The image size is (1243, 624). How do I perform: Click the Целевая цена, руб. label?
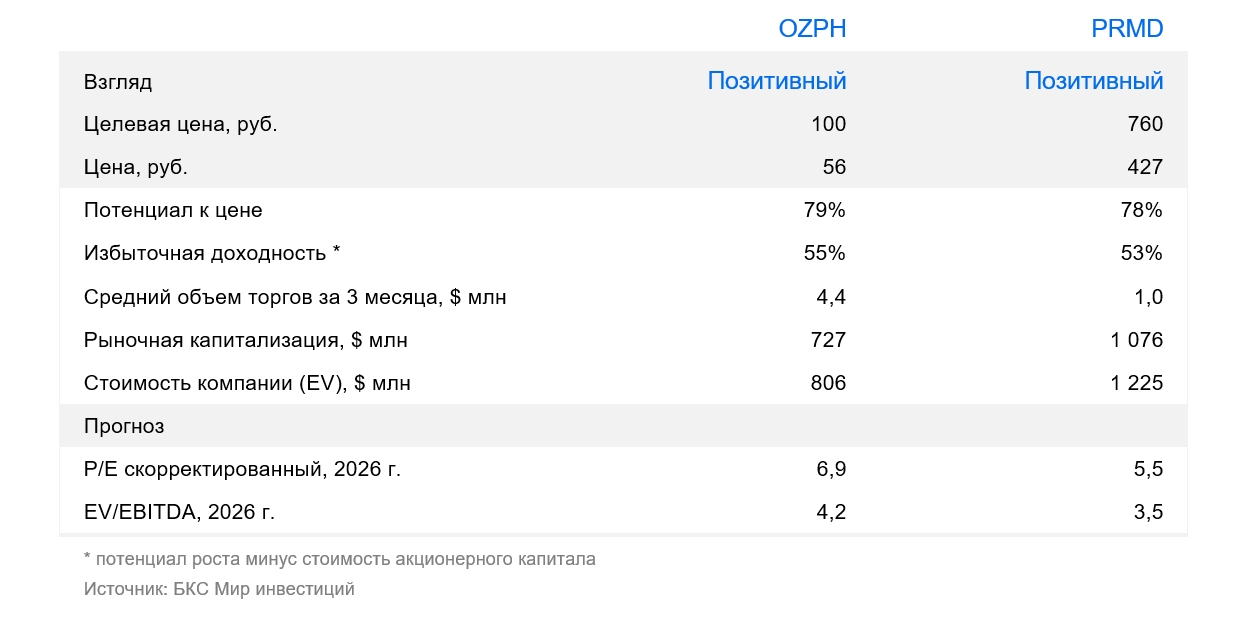(181, 124)
